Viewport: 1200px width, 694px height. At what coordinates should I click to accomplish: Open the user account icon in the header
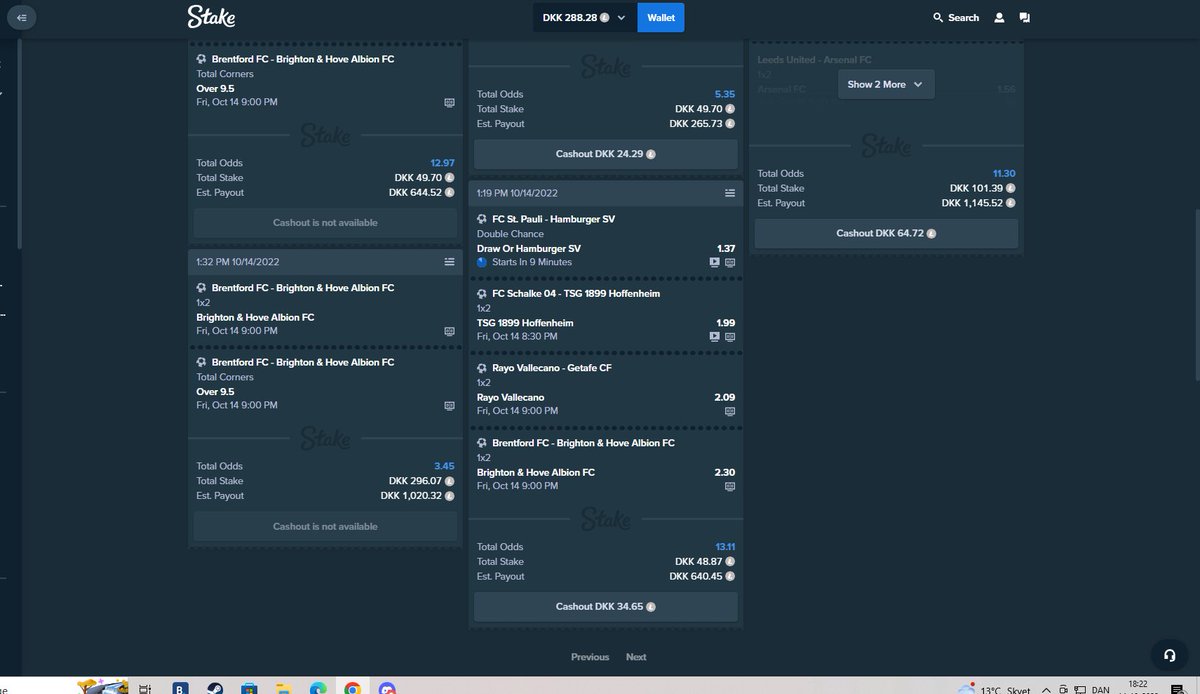pos(999,18)
